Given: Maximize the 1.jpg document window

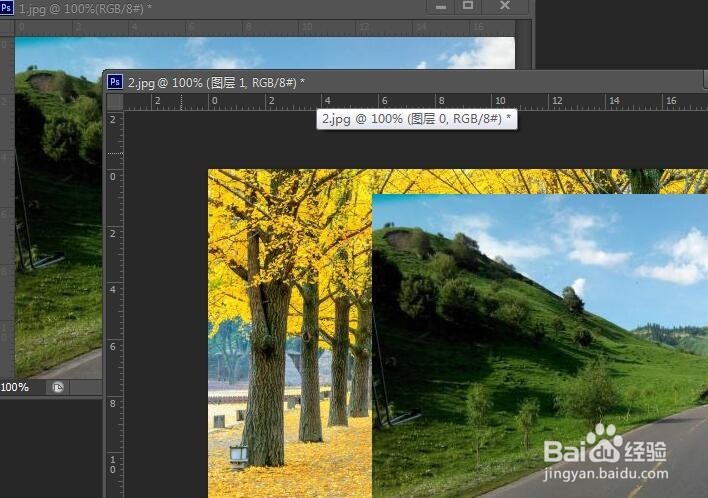Looking at the screenshot, I should 468,6.
